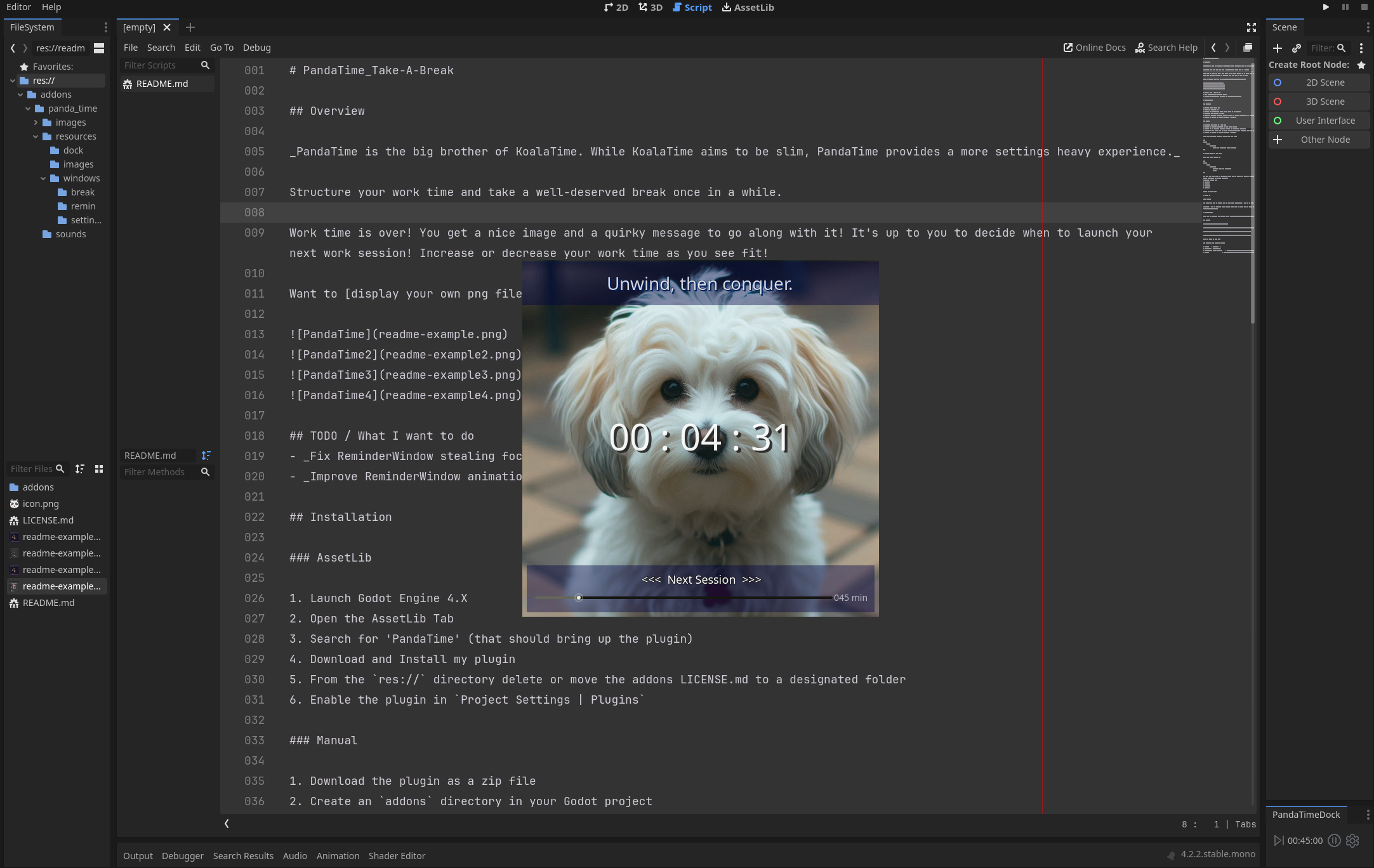Switch to the AssetLib workspace tab
The height and width of the screenshot is (868, 1374).
point(748,8)
